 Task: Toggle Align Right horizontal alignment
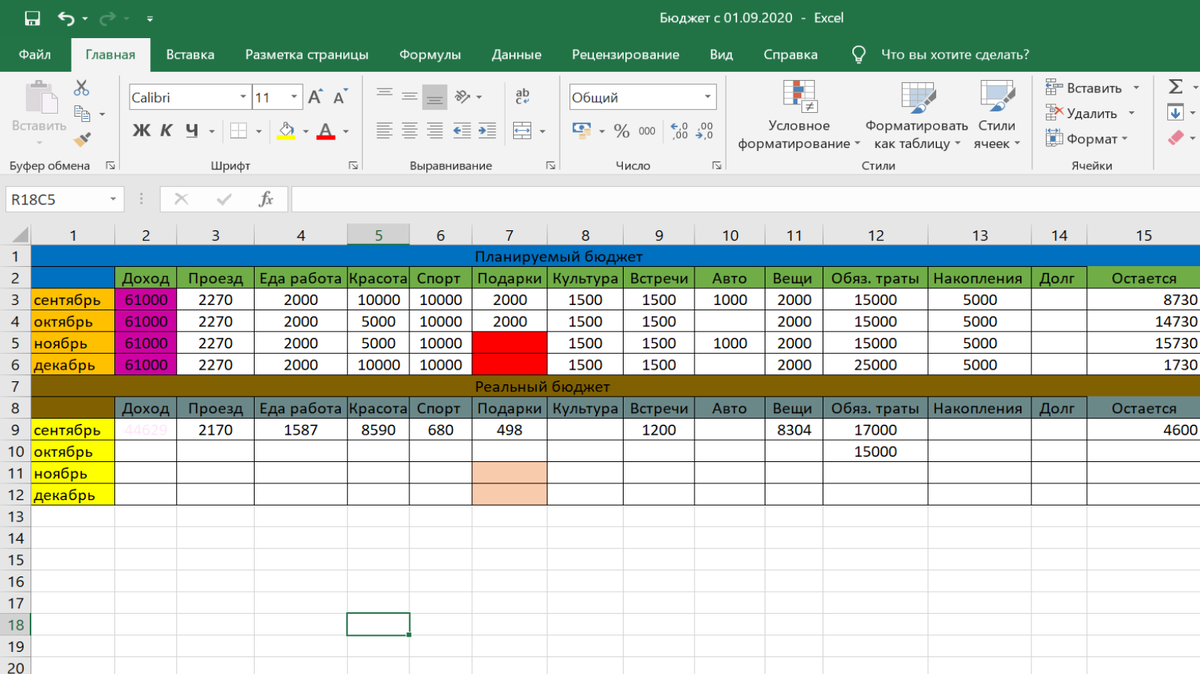(434, 131)
